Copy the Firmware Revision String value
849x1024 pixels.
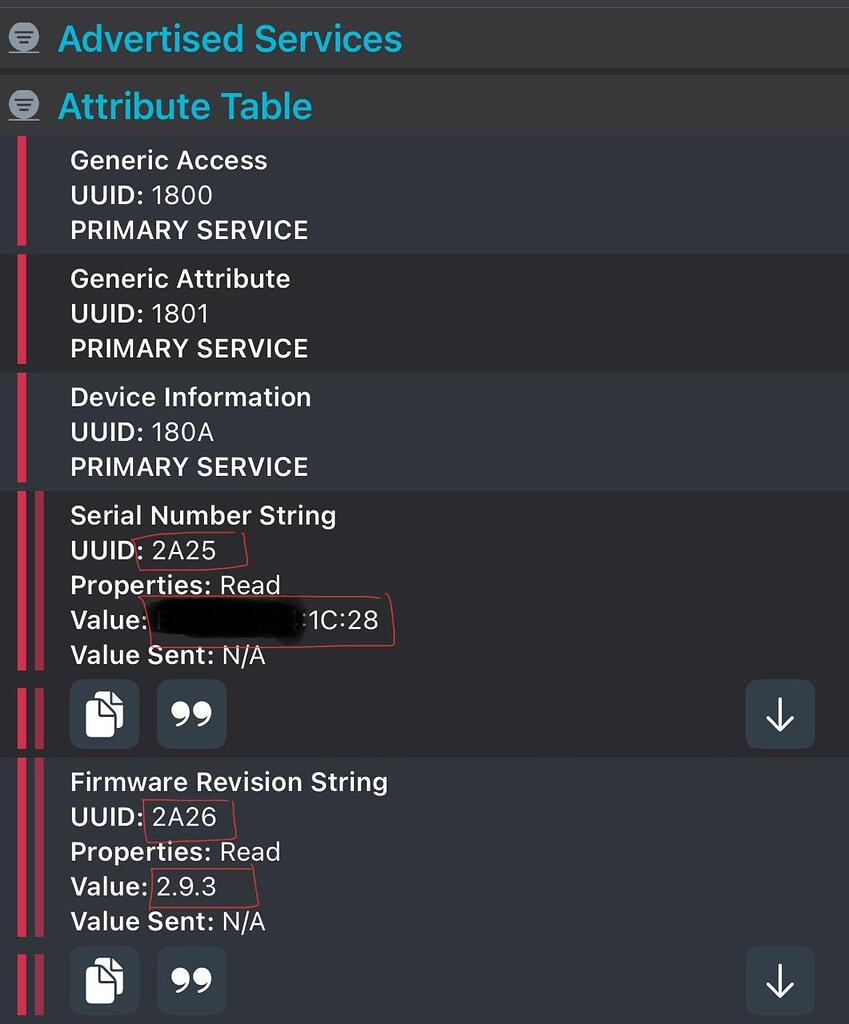tap(104, 980)
